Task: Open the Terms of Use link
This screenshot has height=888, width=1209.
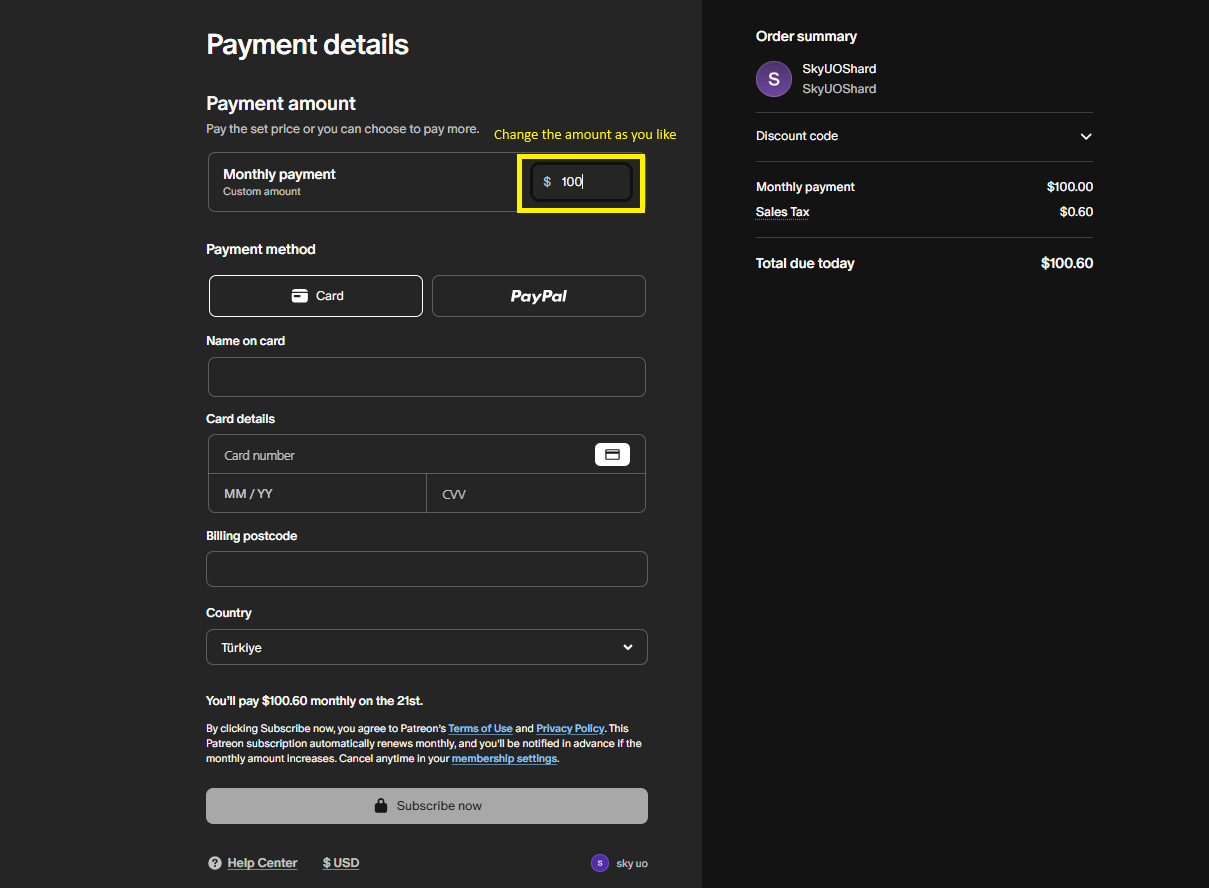Action: (x=480, y=729)
